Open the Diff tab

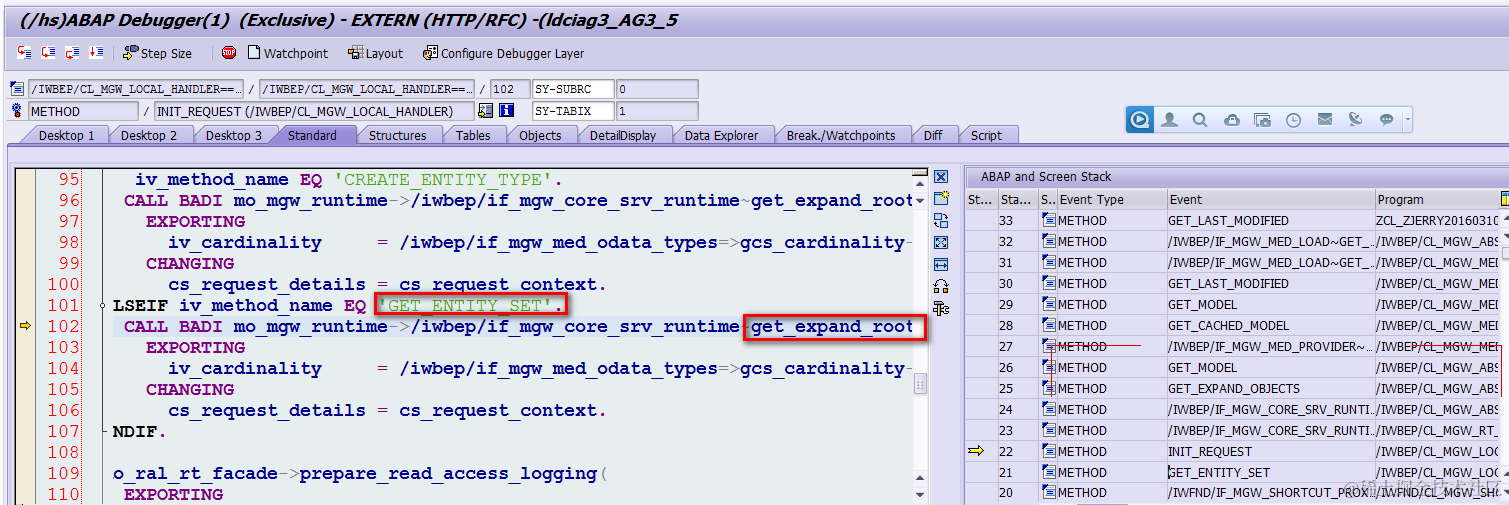tap(932, 135)
